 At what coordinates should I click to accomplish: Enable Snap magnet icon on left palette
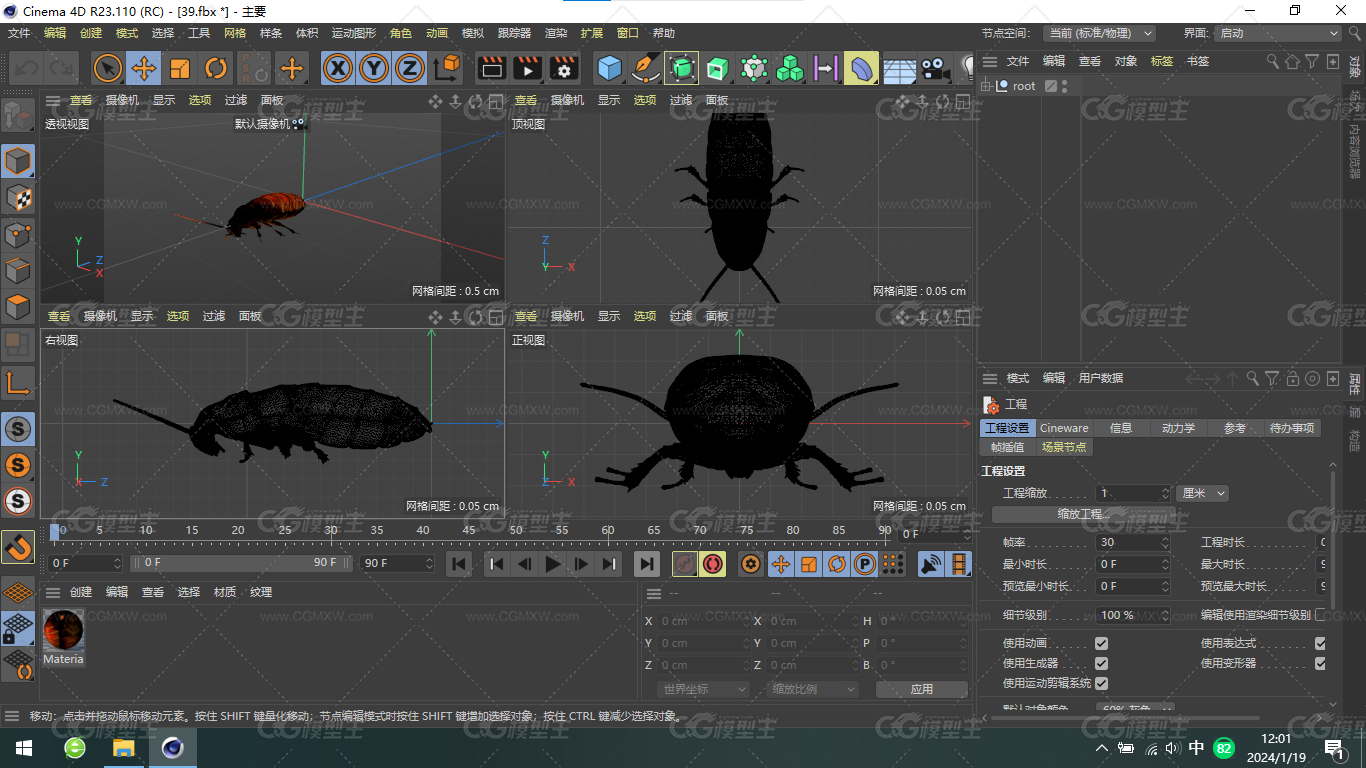(x=18, y=546)
